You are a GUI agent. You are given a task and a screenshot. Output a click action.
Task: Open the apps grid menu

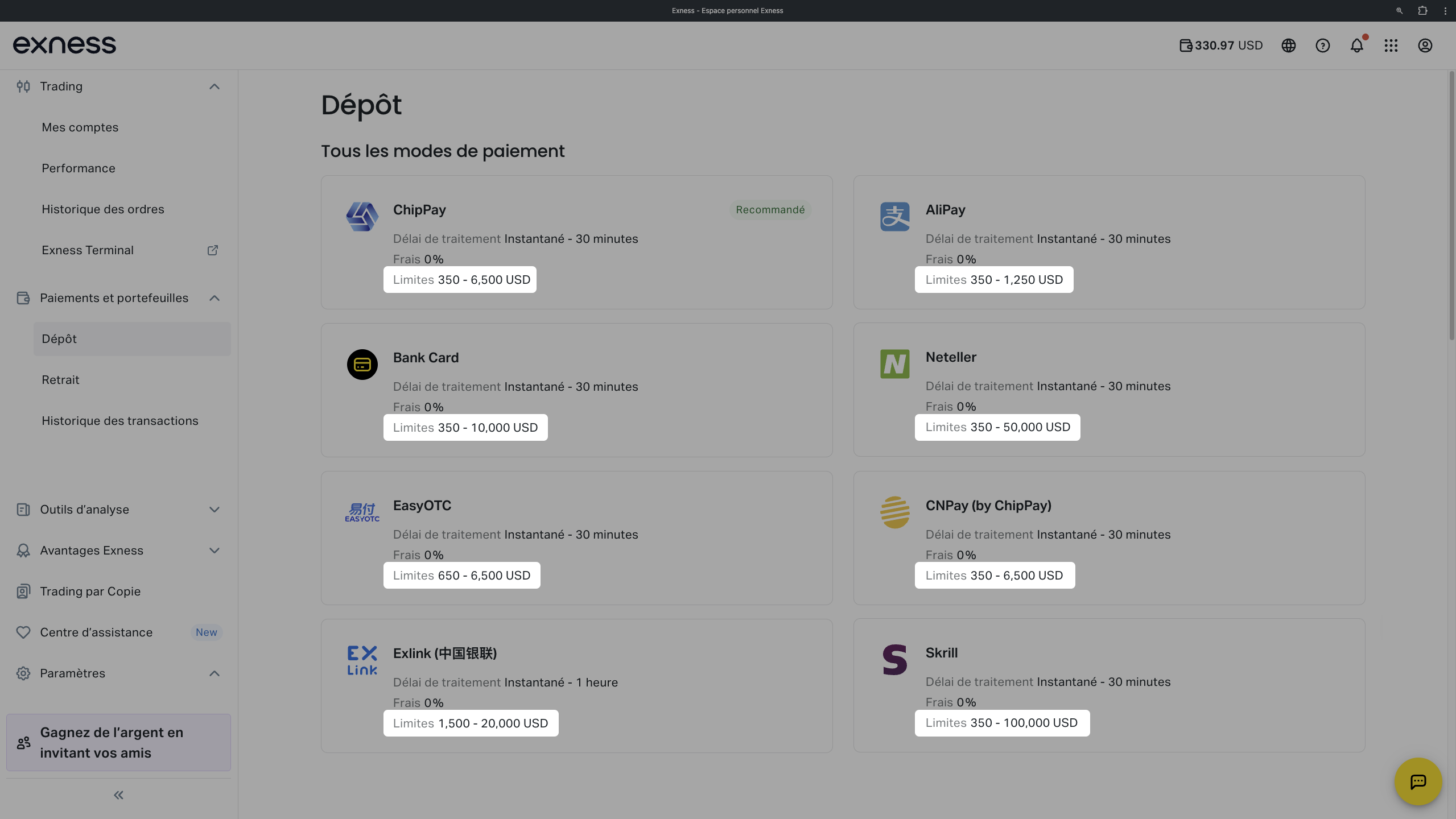pos(1391,45)
